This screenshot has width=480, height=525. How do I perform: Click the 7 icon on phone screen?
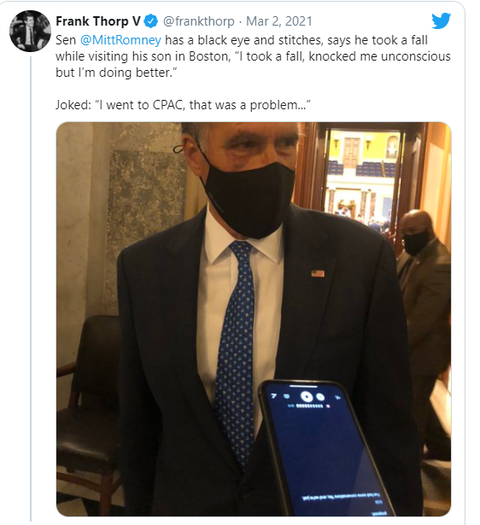point(274,396)
